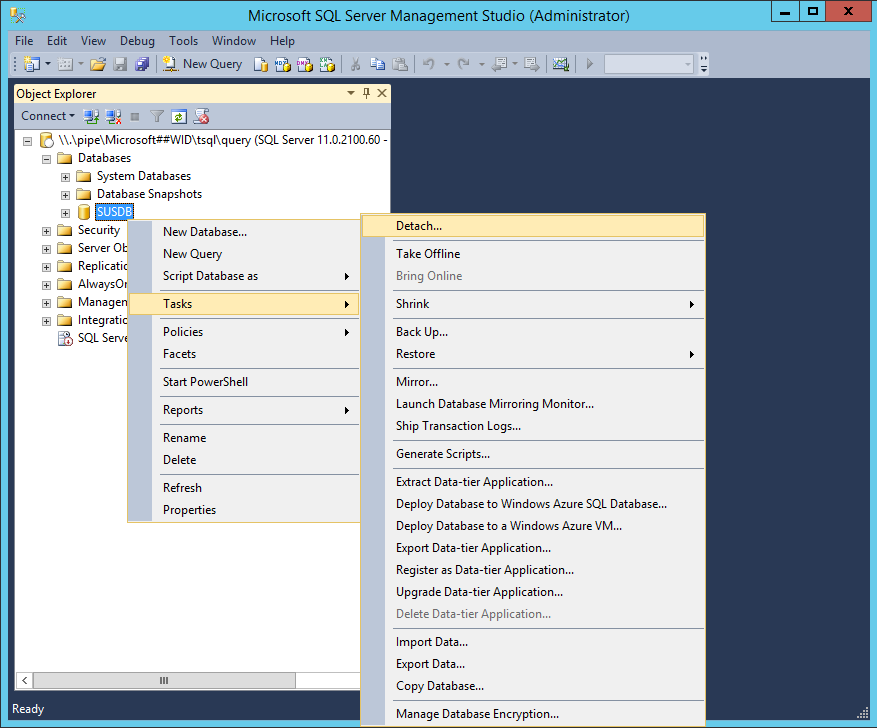
Task: Click the Copy icon on the toolbar
Action: pos(379,64)
